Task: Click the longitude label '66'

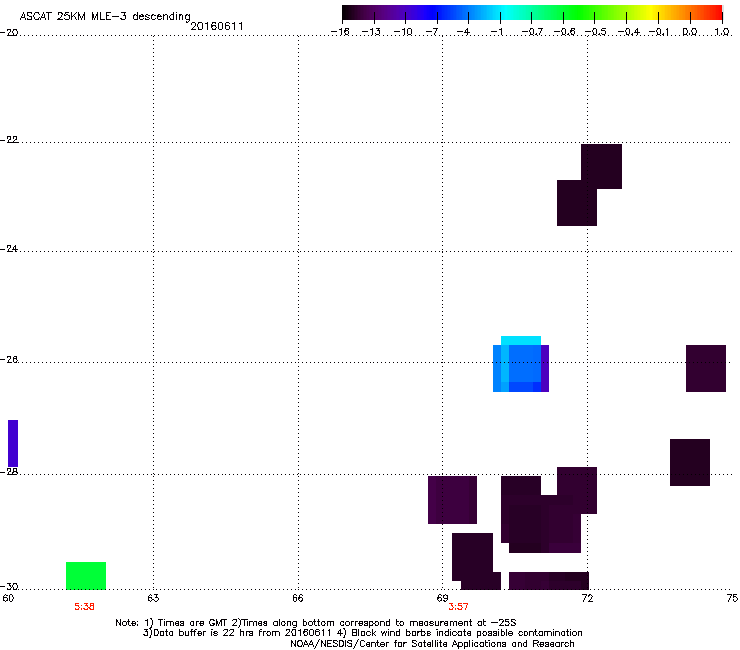Action: point(298,598)
